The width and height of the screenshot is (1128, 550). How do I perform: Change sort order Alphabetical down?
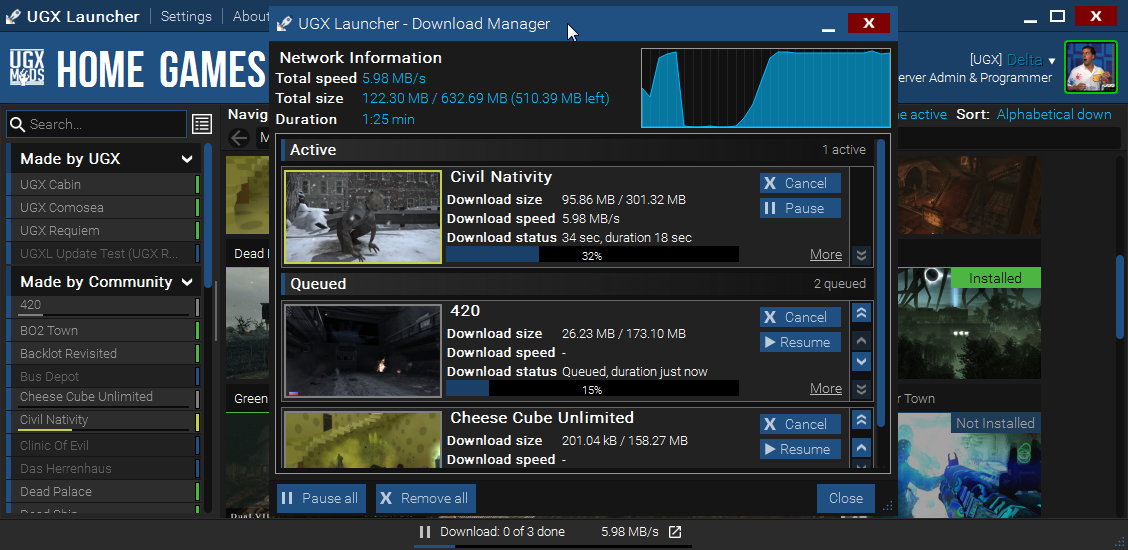(1054, 114)
